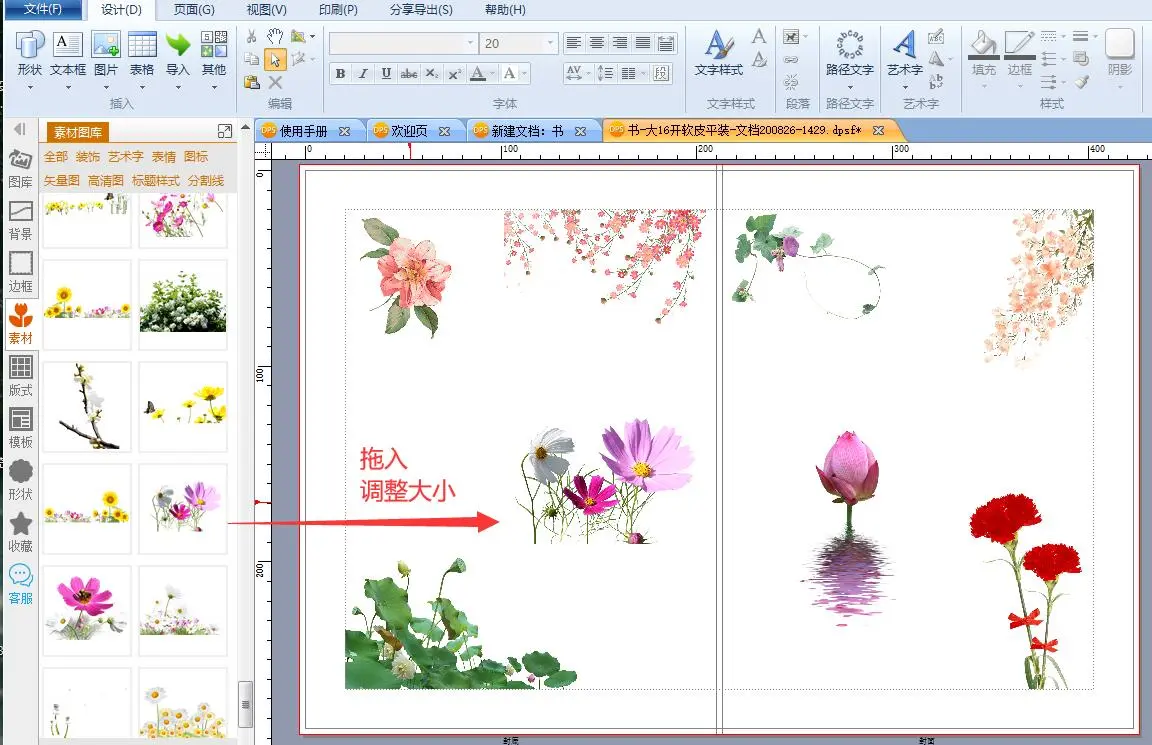Open the 图库 gallery sidebar panel
Viewport: 1152px width, 745px height.
20,167
